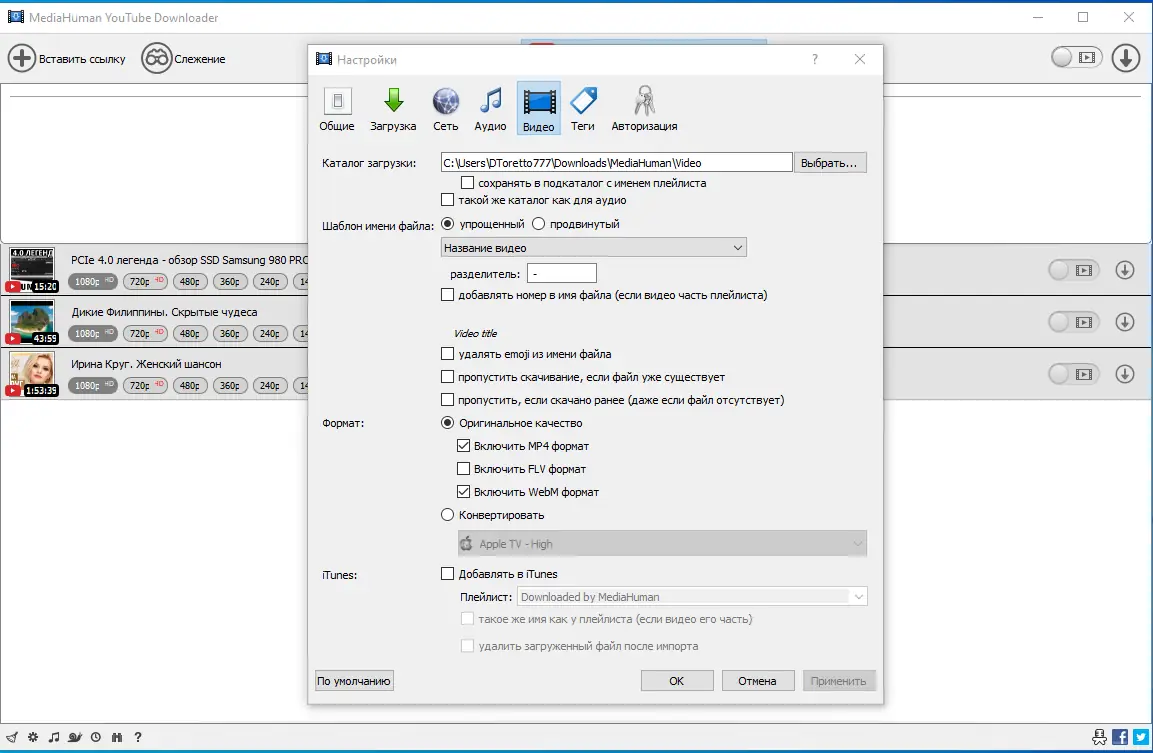The image size is (1153, 753).
Task: Select the Видео settings tab
Action: 539,108
